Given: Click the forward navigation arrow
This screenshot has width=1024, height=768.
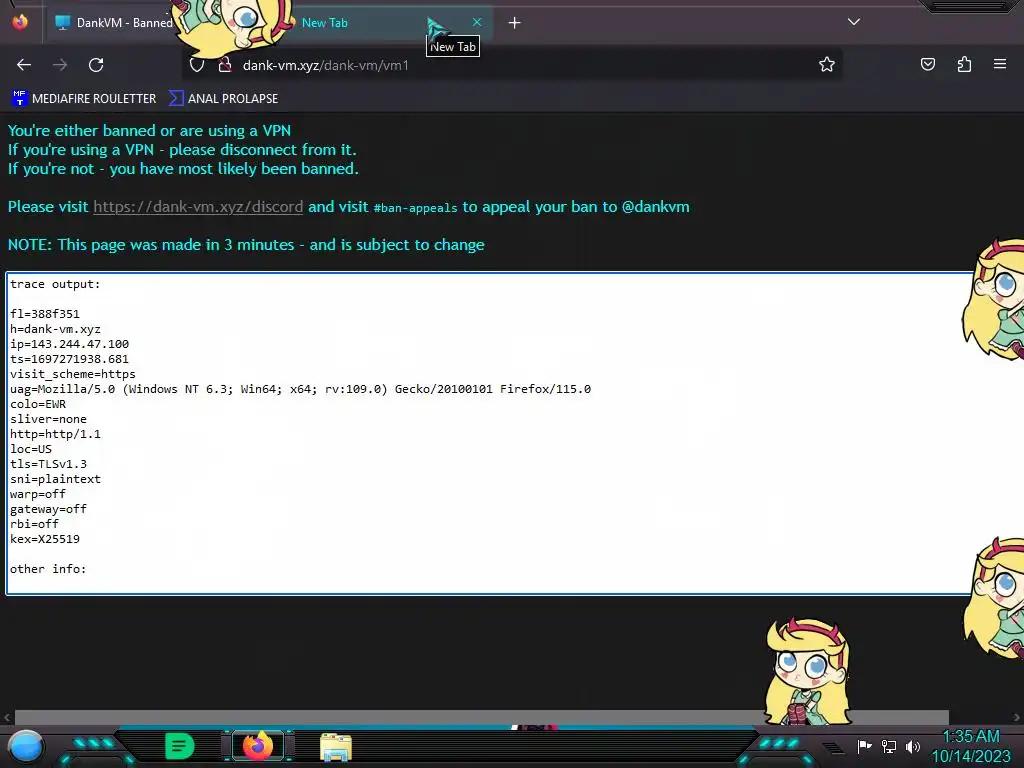Looking at the screenshot, I should (x=60, y=65).
